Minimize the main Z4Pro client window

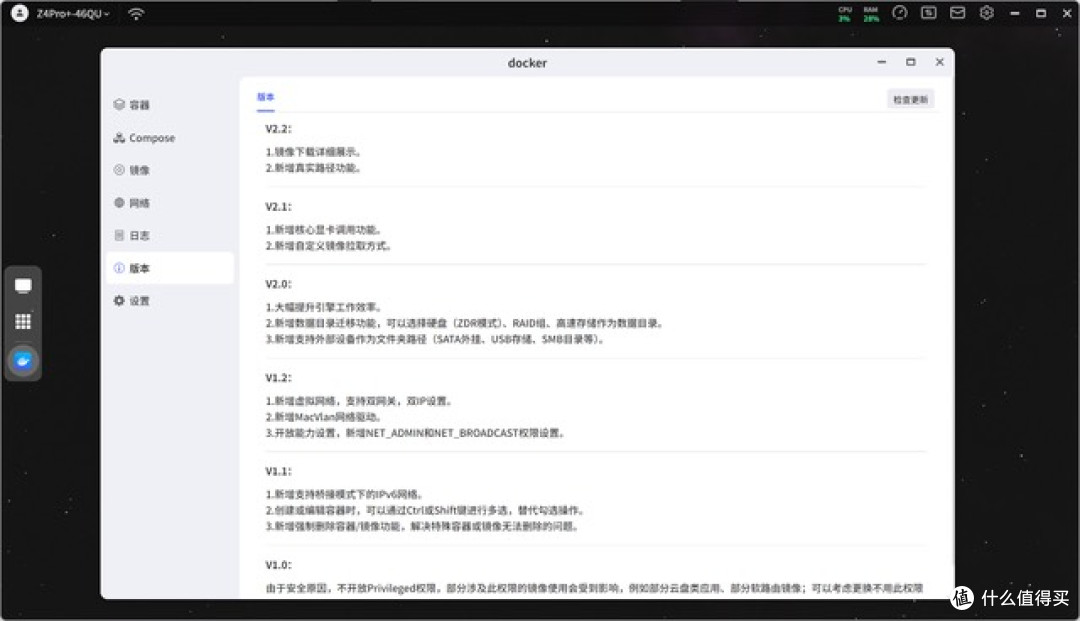point(1015,13)
